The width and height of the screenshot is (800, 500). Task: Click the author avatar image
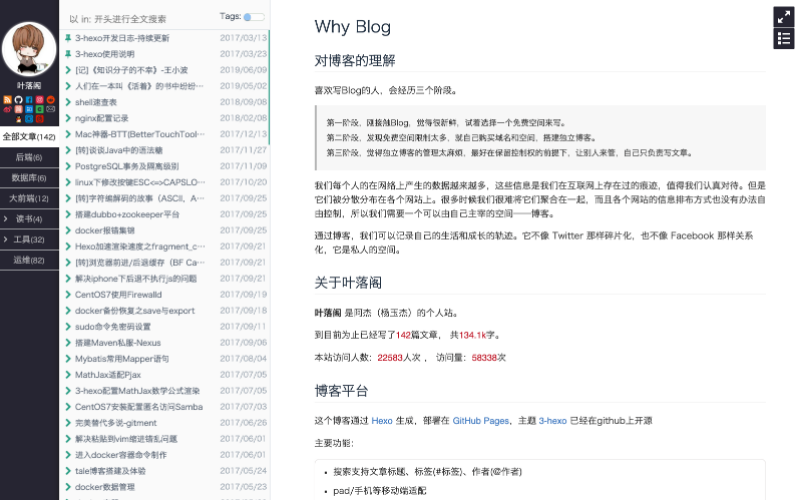pyautogui.click(x=29, y=49)
